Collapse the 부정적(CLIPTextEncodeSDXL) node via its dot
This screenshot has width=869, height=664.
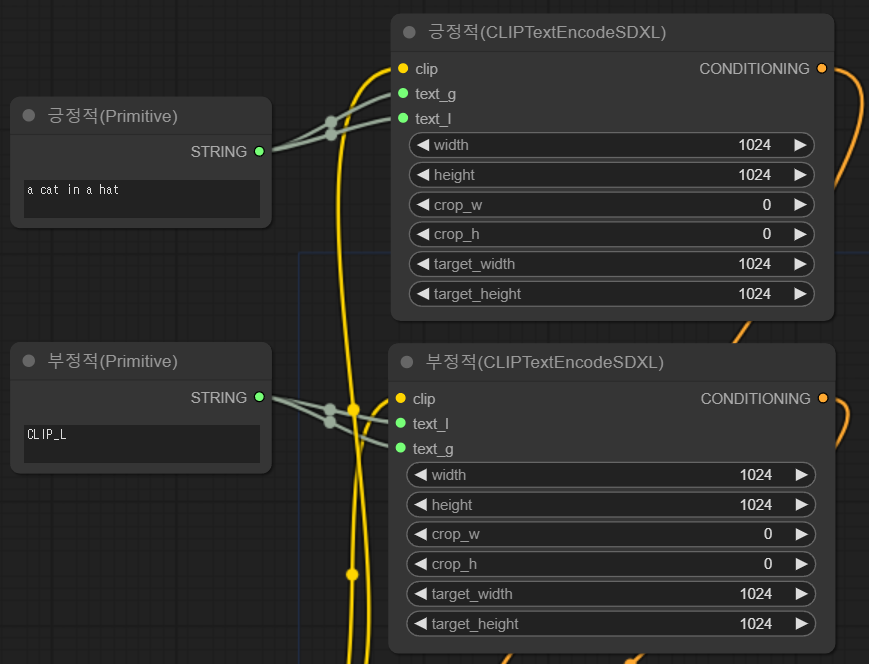click(407, 362)
